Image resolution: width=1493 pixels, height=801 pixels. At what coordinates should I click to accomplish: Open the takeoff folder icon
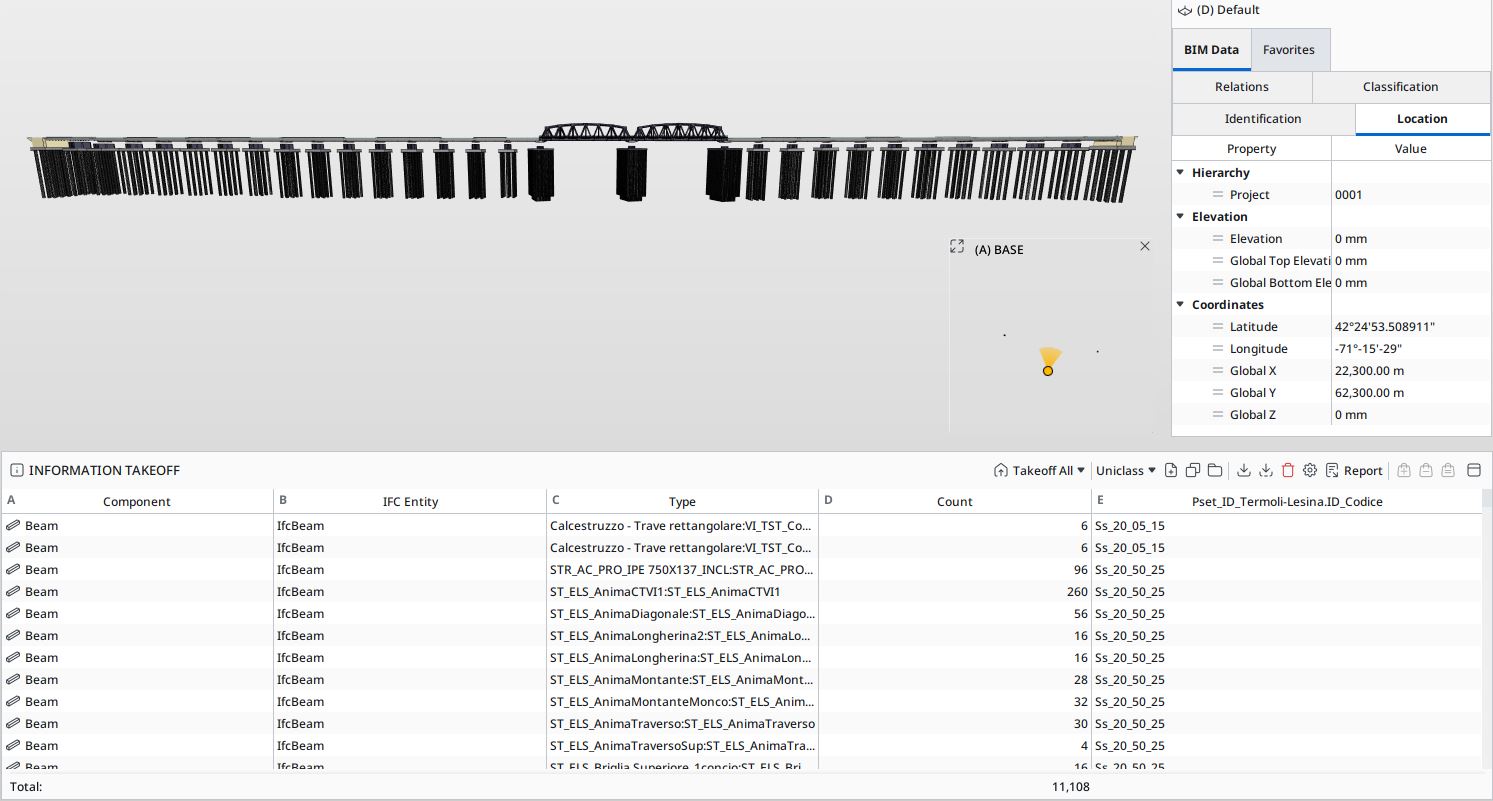point(1214,471)
